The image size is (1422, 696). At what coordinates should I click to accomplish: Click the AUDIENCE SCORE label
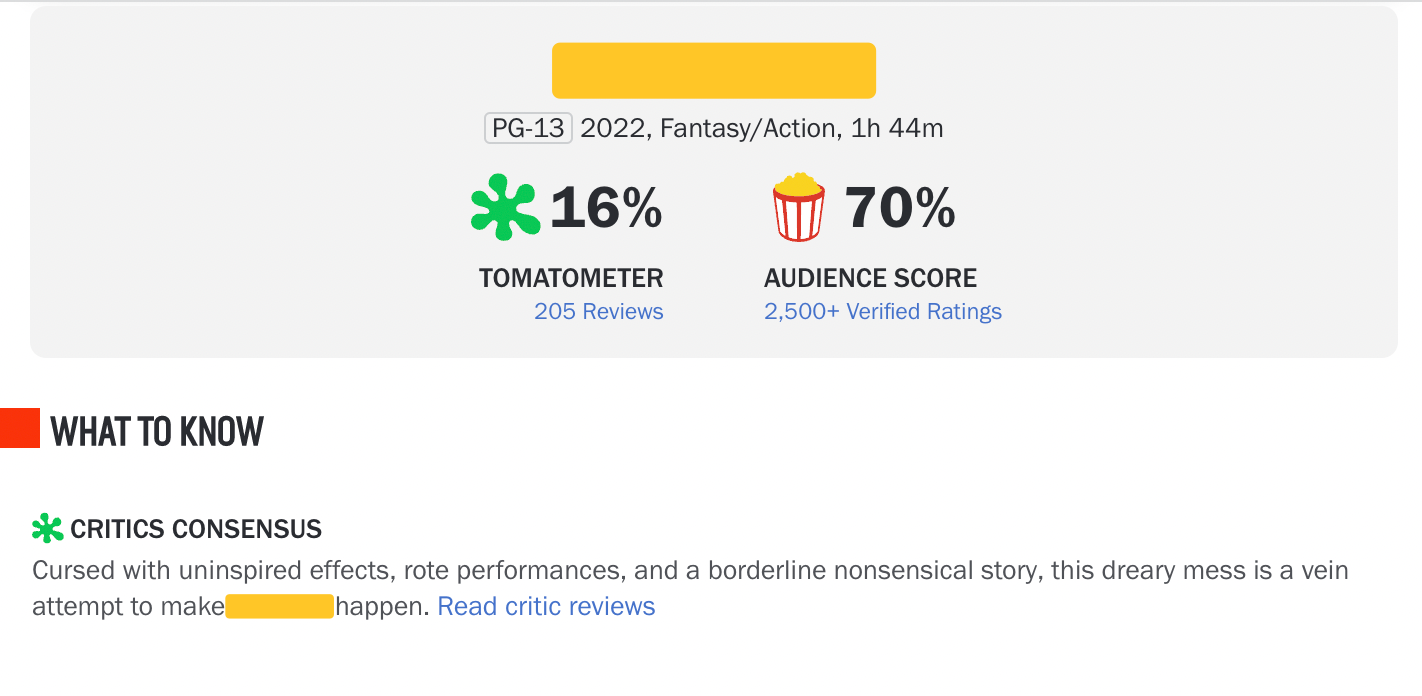pos(870,277)
